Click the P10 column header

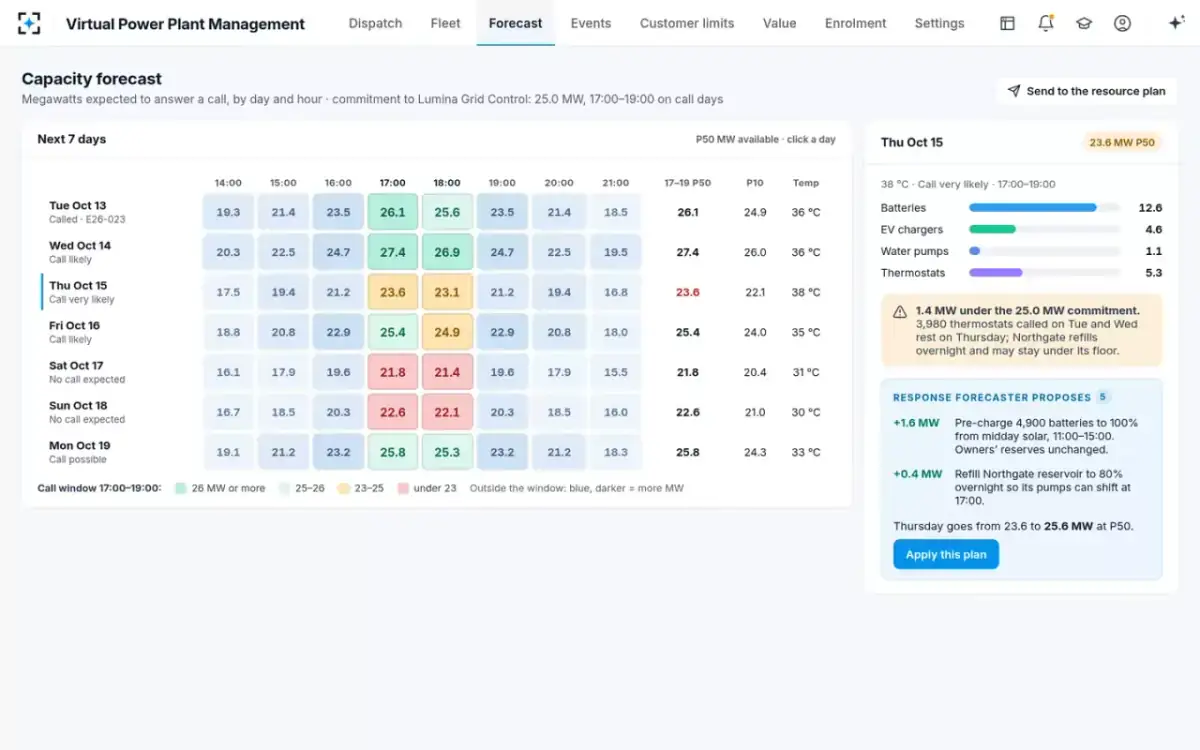click(x=755, y=183)
